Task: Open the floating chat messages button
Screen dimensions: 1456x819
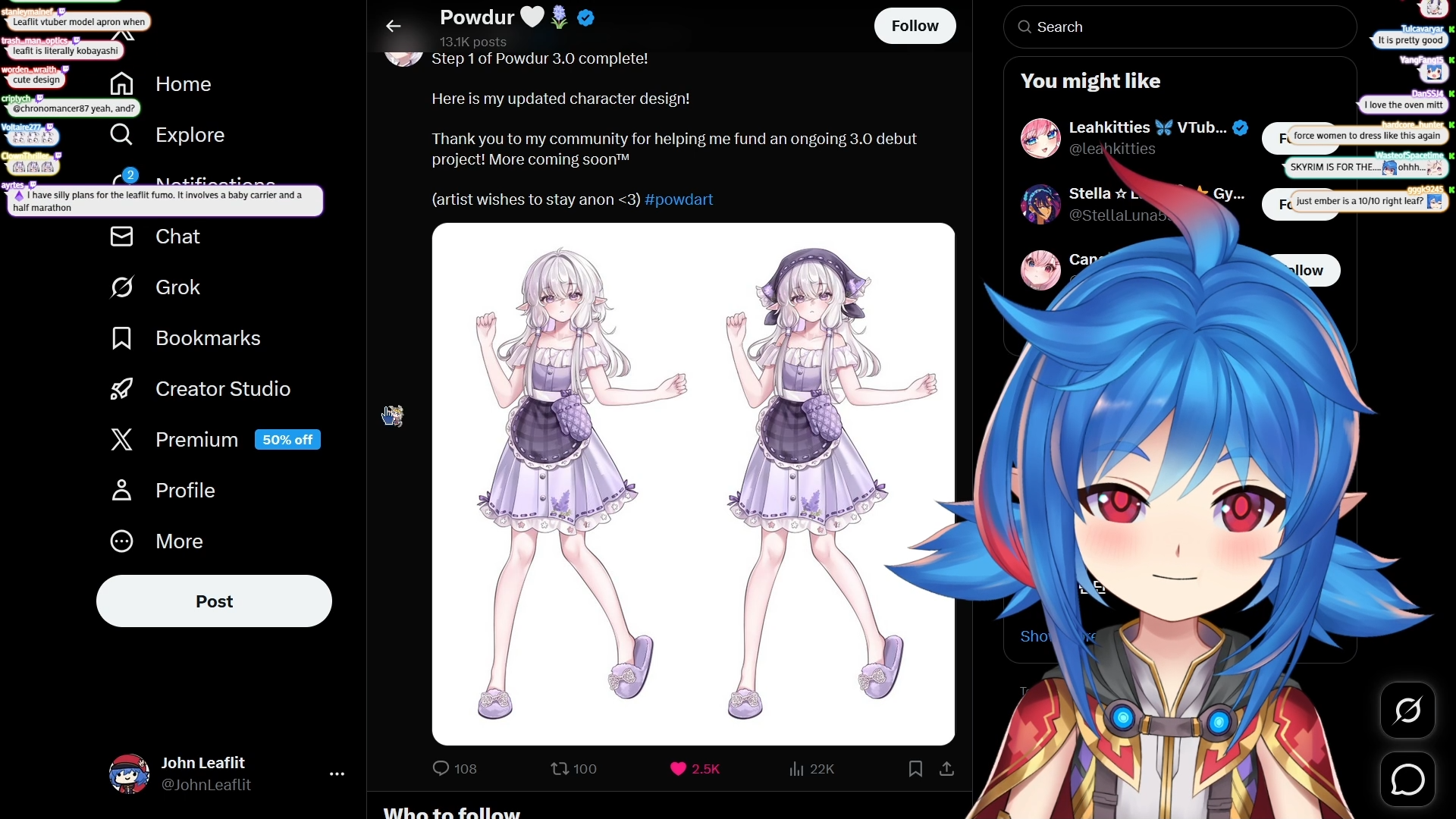Action: [1407, 780]
